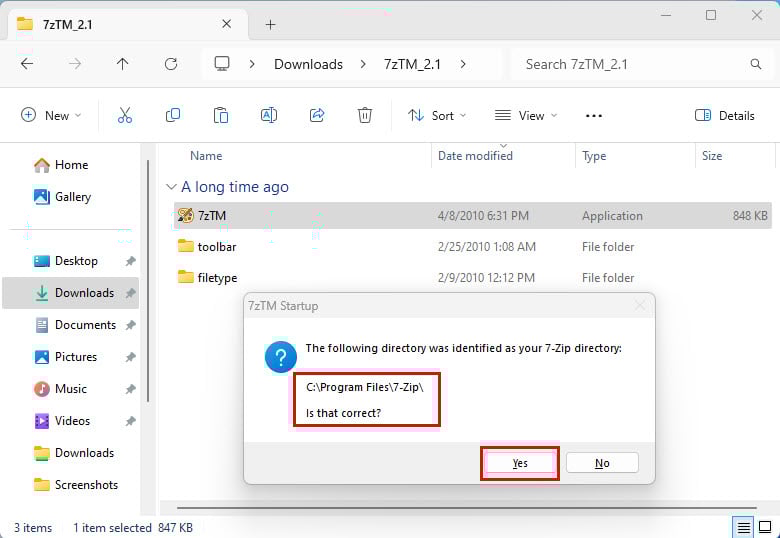Open the See more ellipsis menu
The height and width of the screenshot is (538, 780).
(594, 116)
